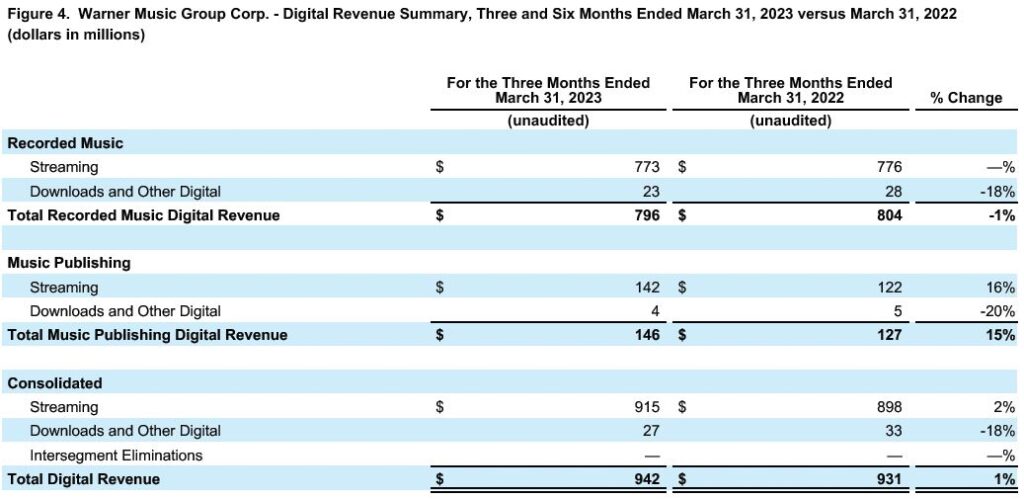Select the "Music Publishing" section heading
This screenshot has width=1024, height=499.
click(69, 263)
